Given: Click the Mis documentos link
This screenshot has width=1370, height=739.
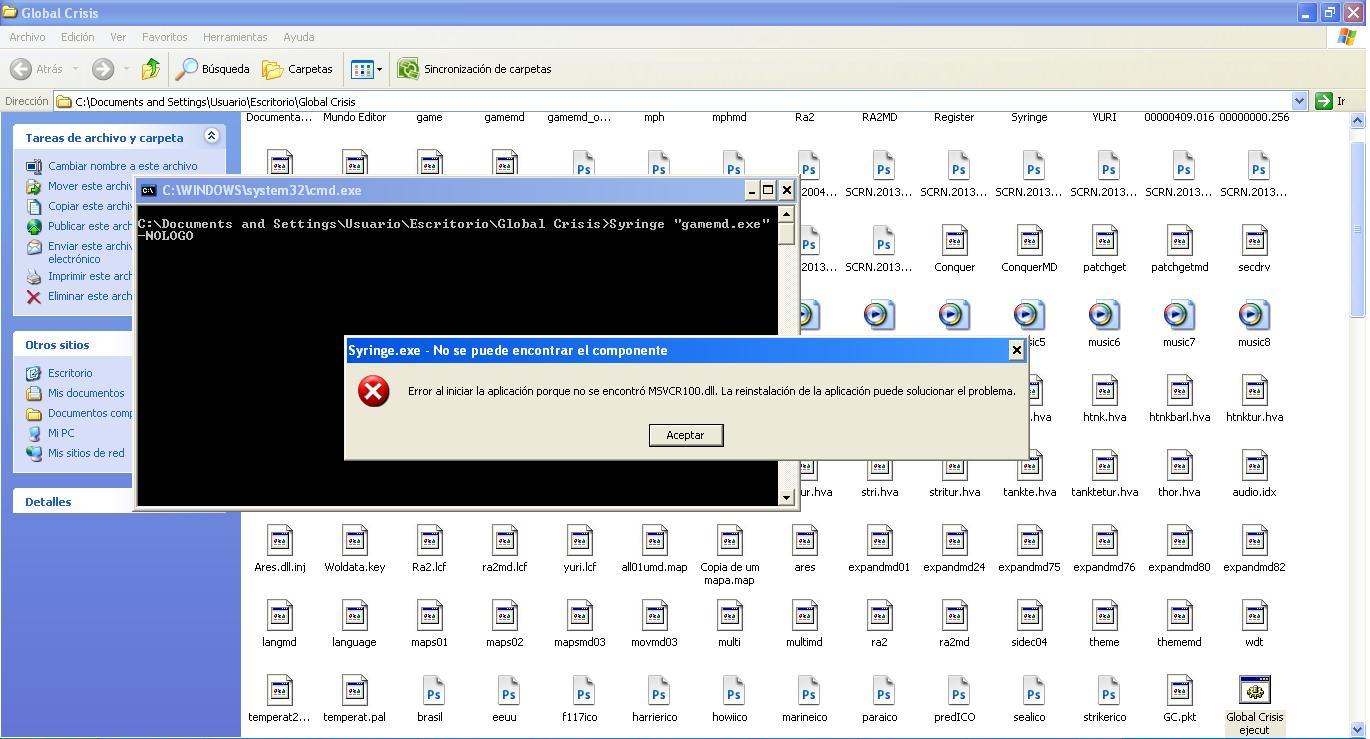Looking at the screenshot, I should 86,393.
